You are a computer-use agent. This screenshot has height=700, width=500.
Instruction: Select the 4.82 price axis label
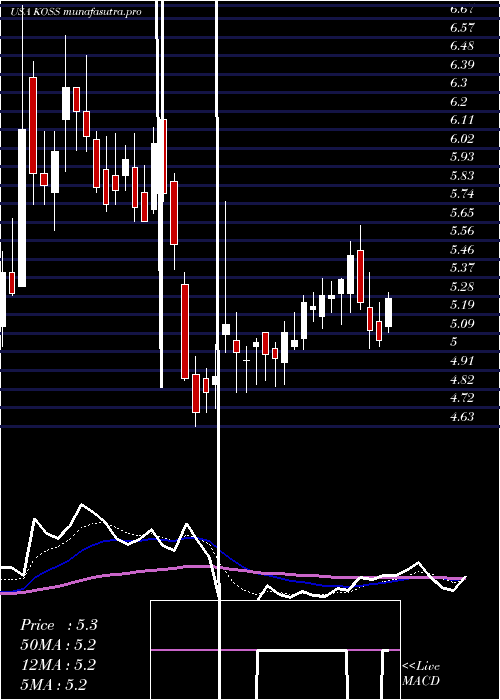pos(462,379)
